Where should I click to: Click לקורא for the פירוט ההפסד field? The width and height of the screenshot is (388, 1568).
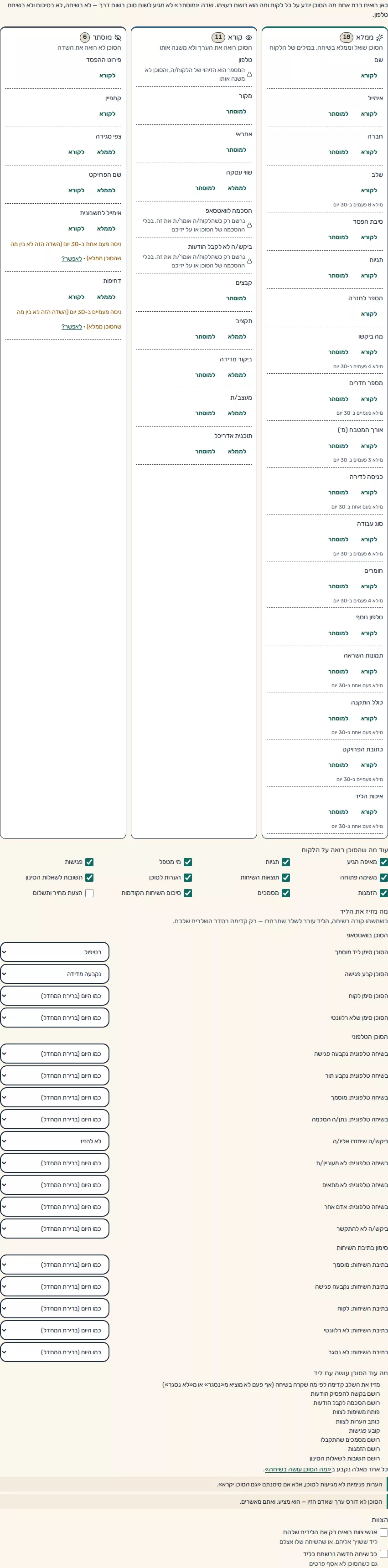107,76
